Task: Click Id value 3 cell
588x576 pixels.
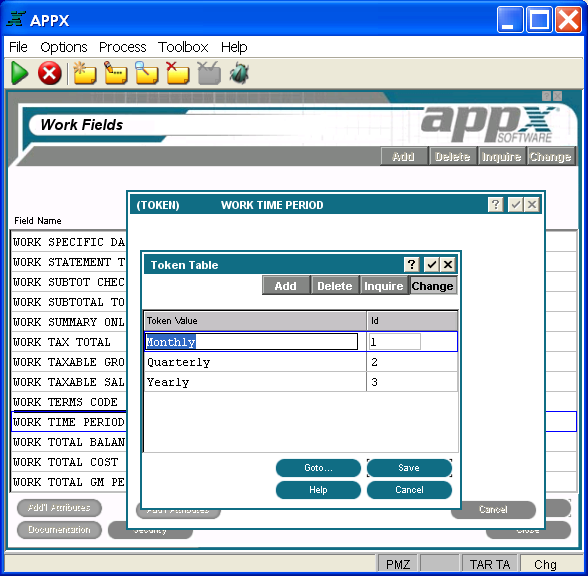Action: (x=412, y=382)
